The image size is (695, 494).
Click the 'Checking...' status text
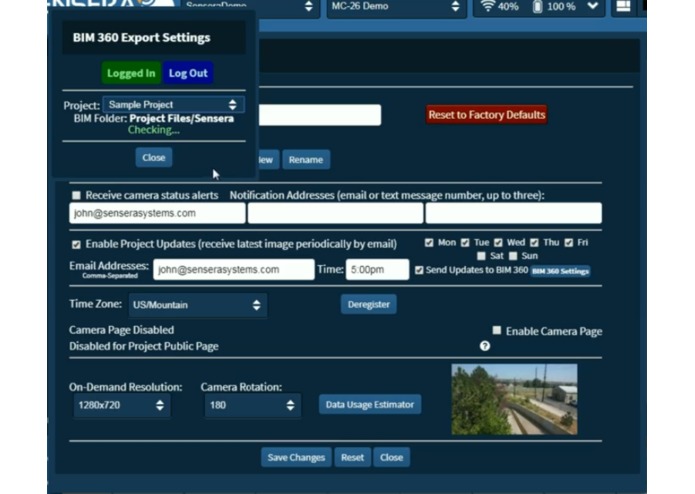tap(154, 130)
